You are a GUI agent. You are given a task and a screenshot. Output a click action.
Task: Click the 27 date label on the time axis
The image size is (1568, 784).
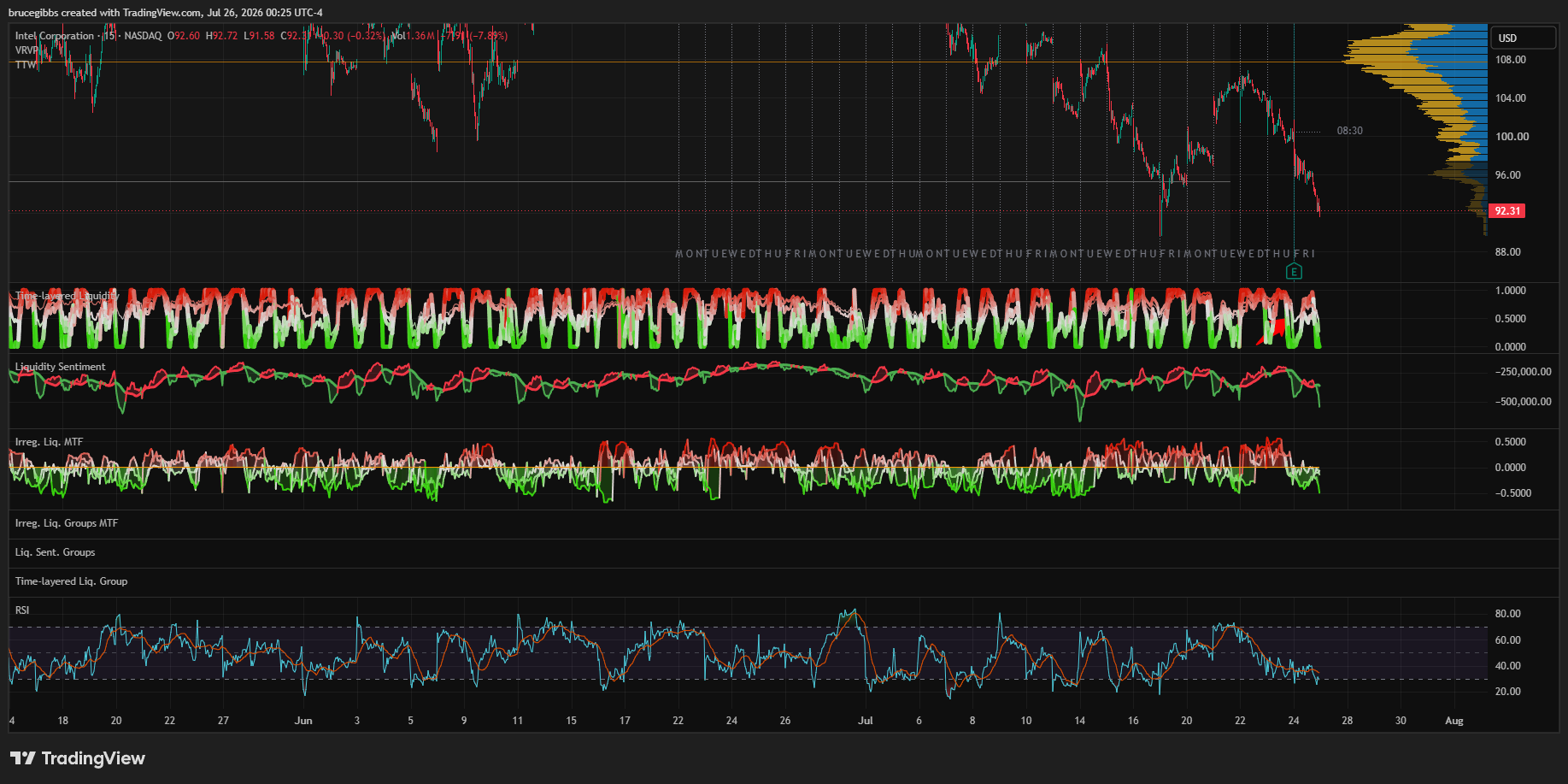(x=223, y=721)
